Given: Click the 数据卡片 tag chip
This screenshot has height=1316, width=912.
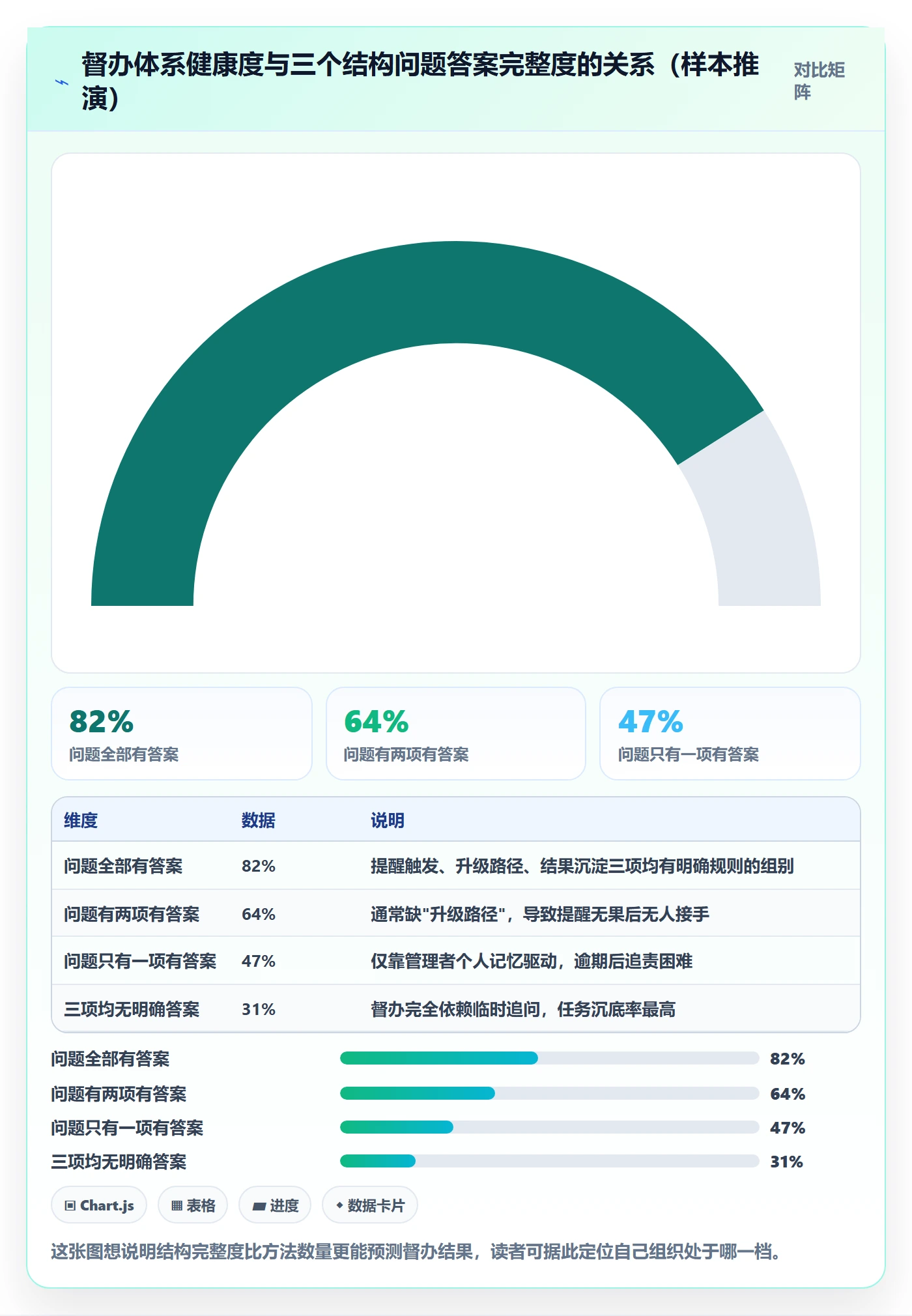Looking at the screenshot, I should [x=370, y=1205].
